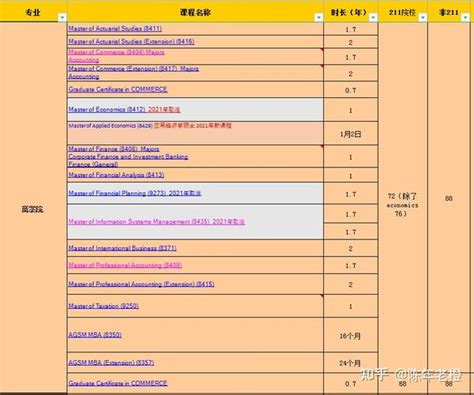The height and width of the screenshot is (395, 474).
Task: Open the 非211 column filter dropdown
Action: coord(465,18)
